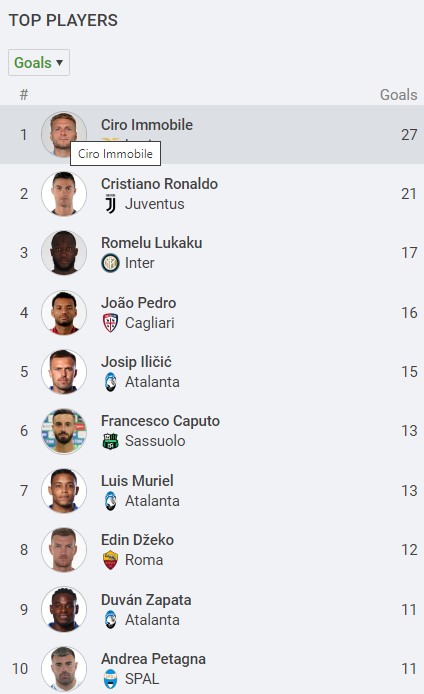This screenshot has width=424, height=694.
Task: Click the Sassuolo club crest icon
Action: tap(110, 441)
